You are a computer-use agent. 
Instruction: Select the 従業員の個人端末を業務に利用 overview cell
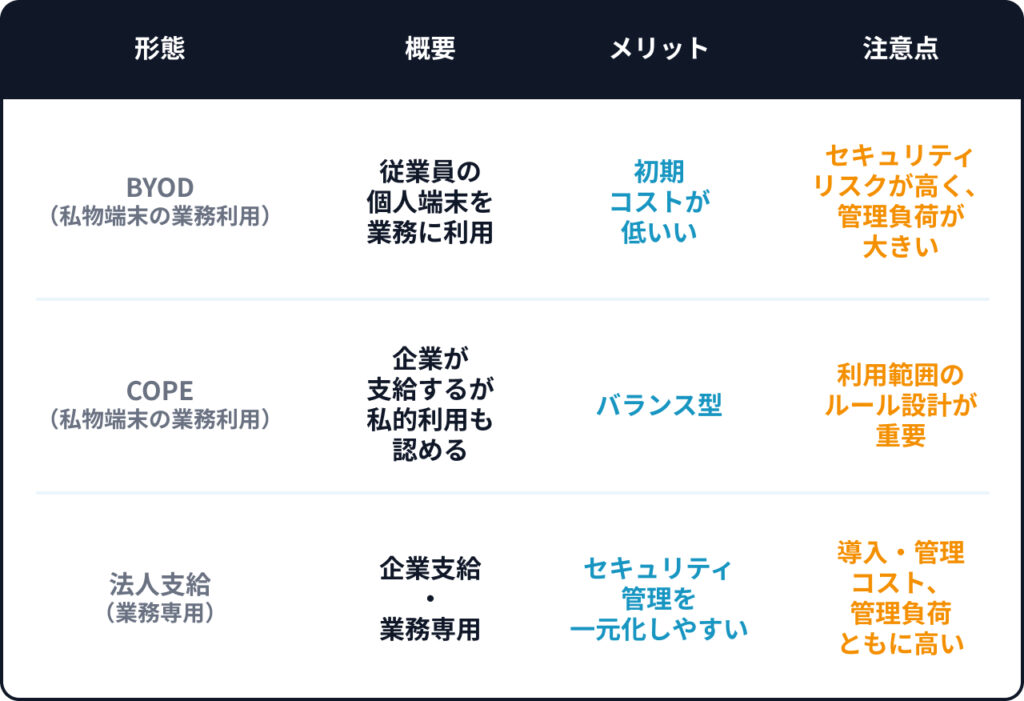click(430, 201)
